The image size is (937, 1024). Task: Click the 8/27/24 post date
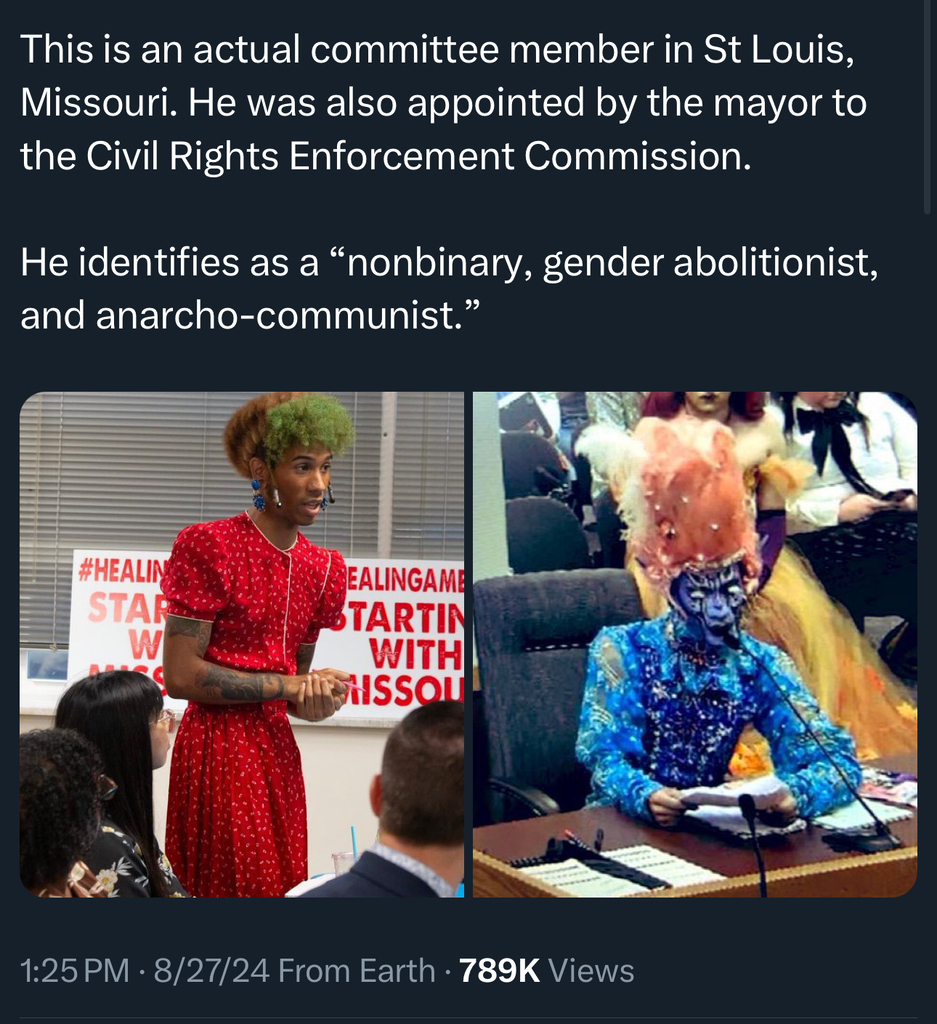coord(212,970)
